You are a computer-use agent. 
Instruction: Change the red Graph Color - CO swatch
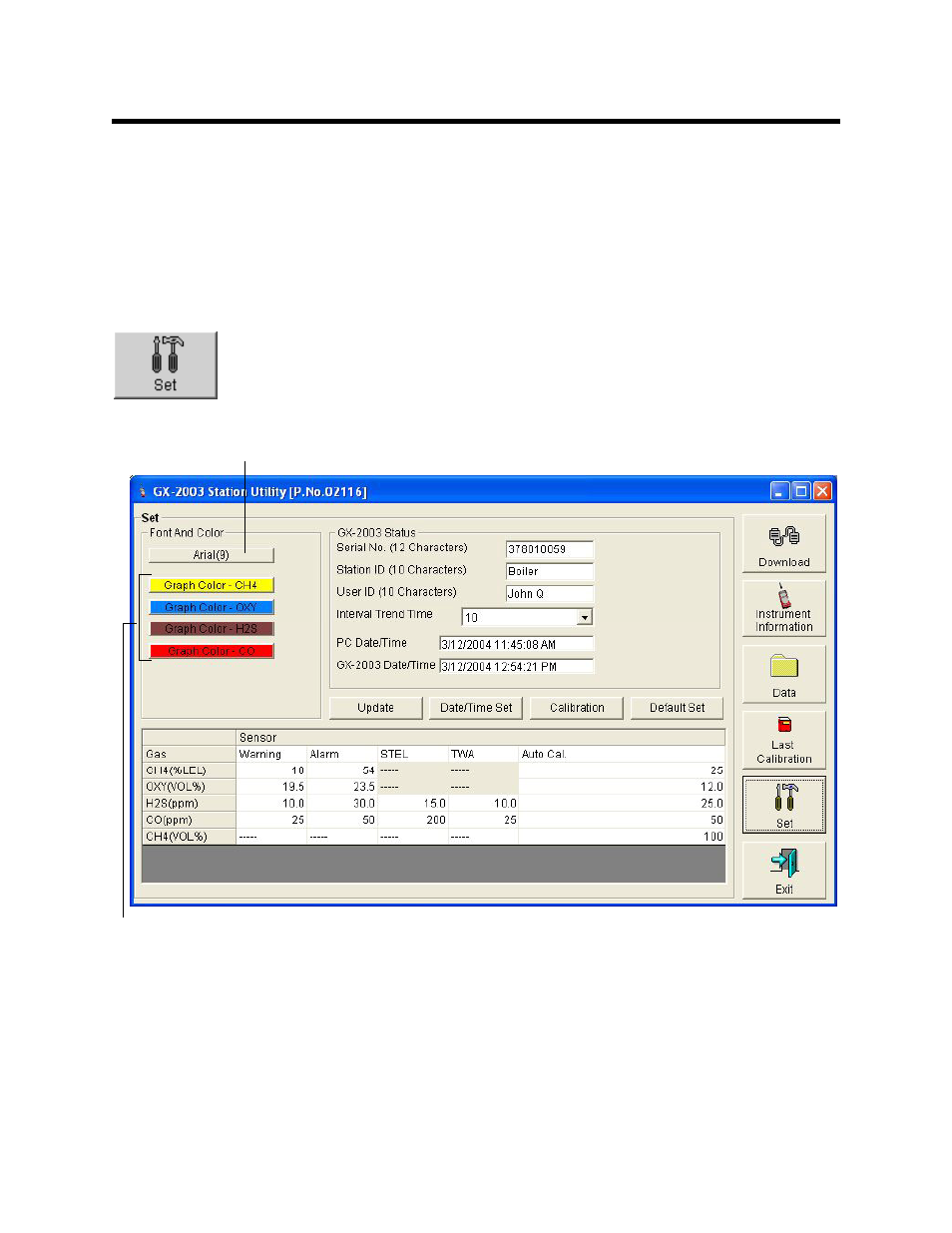coord(211,651)
